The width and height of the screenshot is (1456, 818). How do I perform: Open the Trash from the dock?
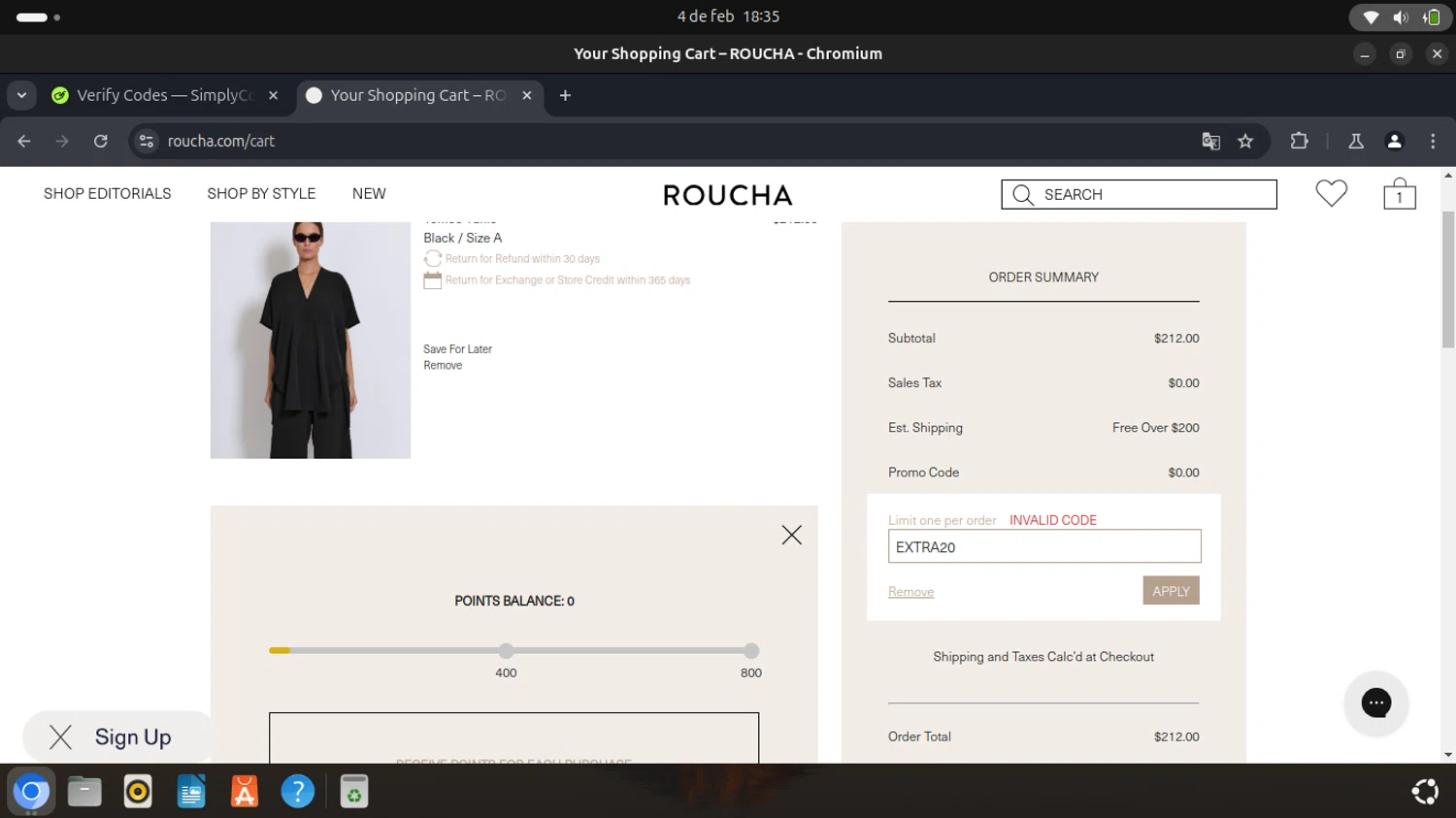[x=354, y=792]
